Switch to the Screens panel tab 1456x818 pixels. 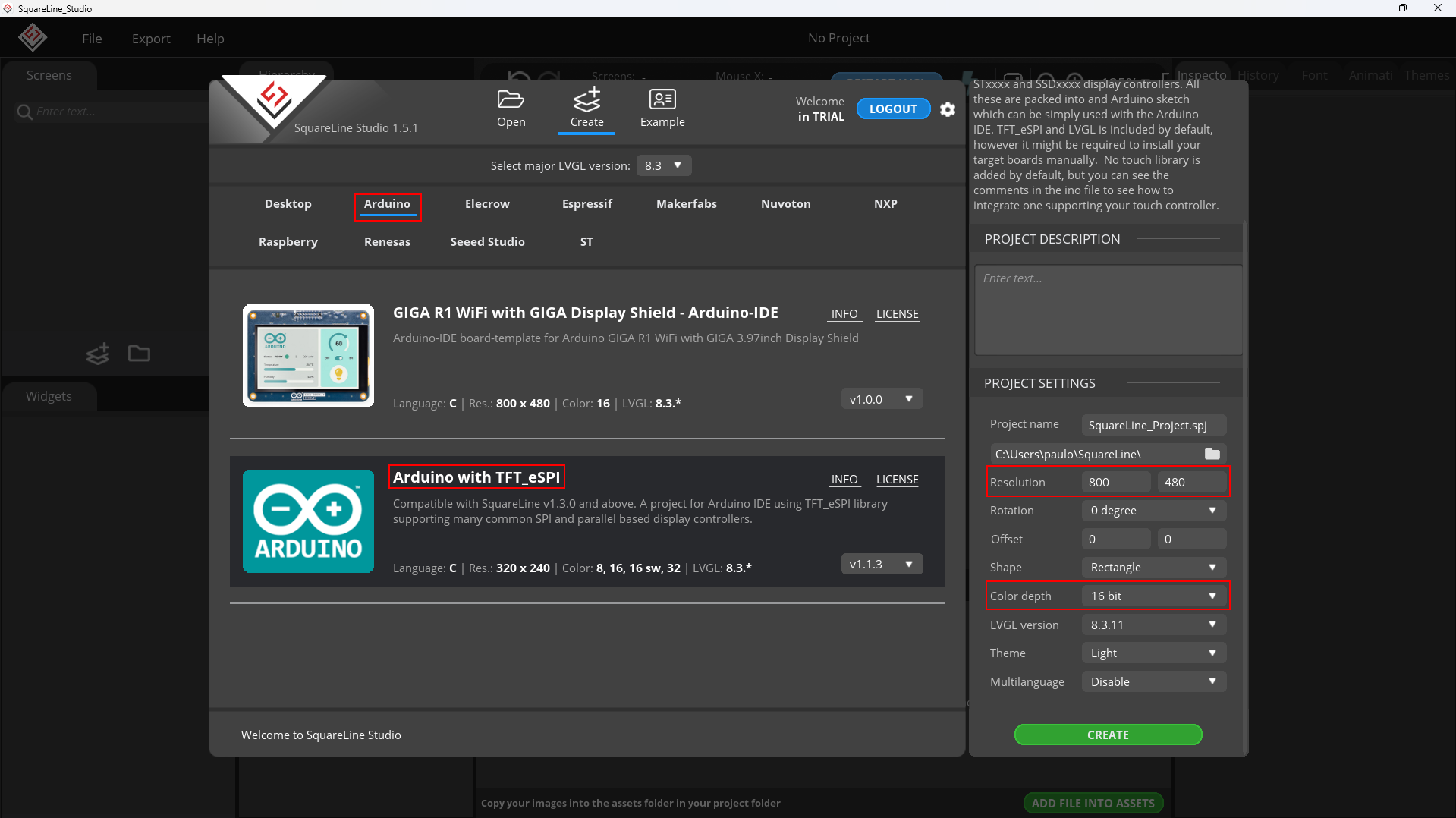[x=49, y=75]
